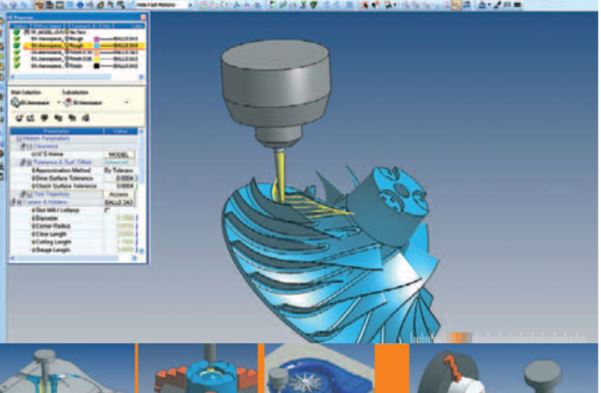
Task: Click the purple color swatch on first Rough row
Action: coord(97,39)
